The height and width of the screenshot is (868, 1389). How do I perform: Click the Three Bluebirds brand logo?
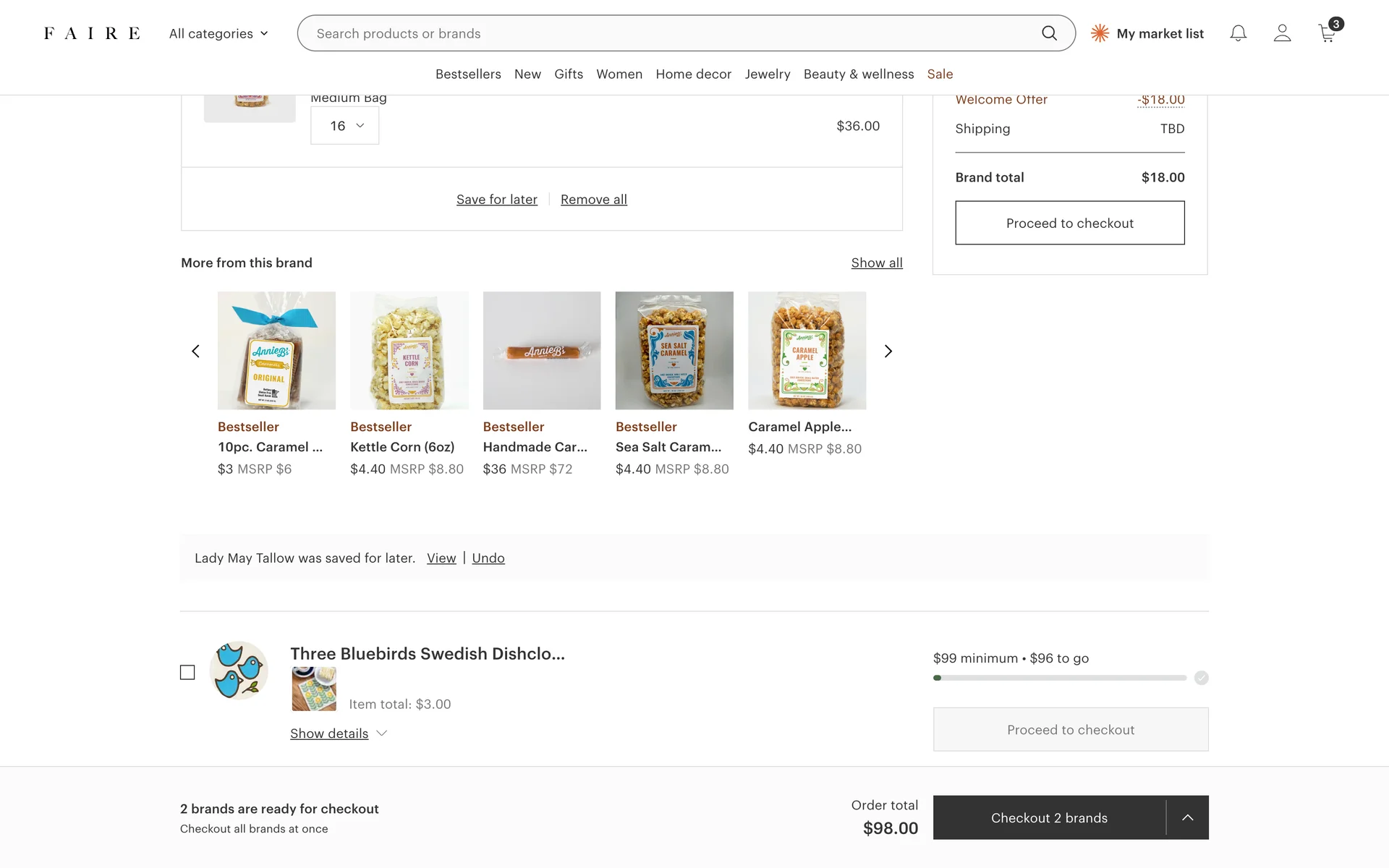(239, 671)
